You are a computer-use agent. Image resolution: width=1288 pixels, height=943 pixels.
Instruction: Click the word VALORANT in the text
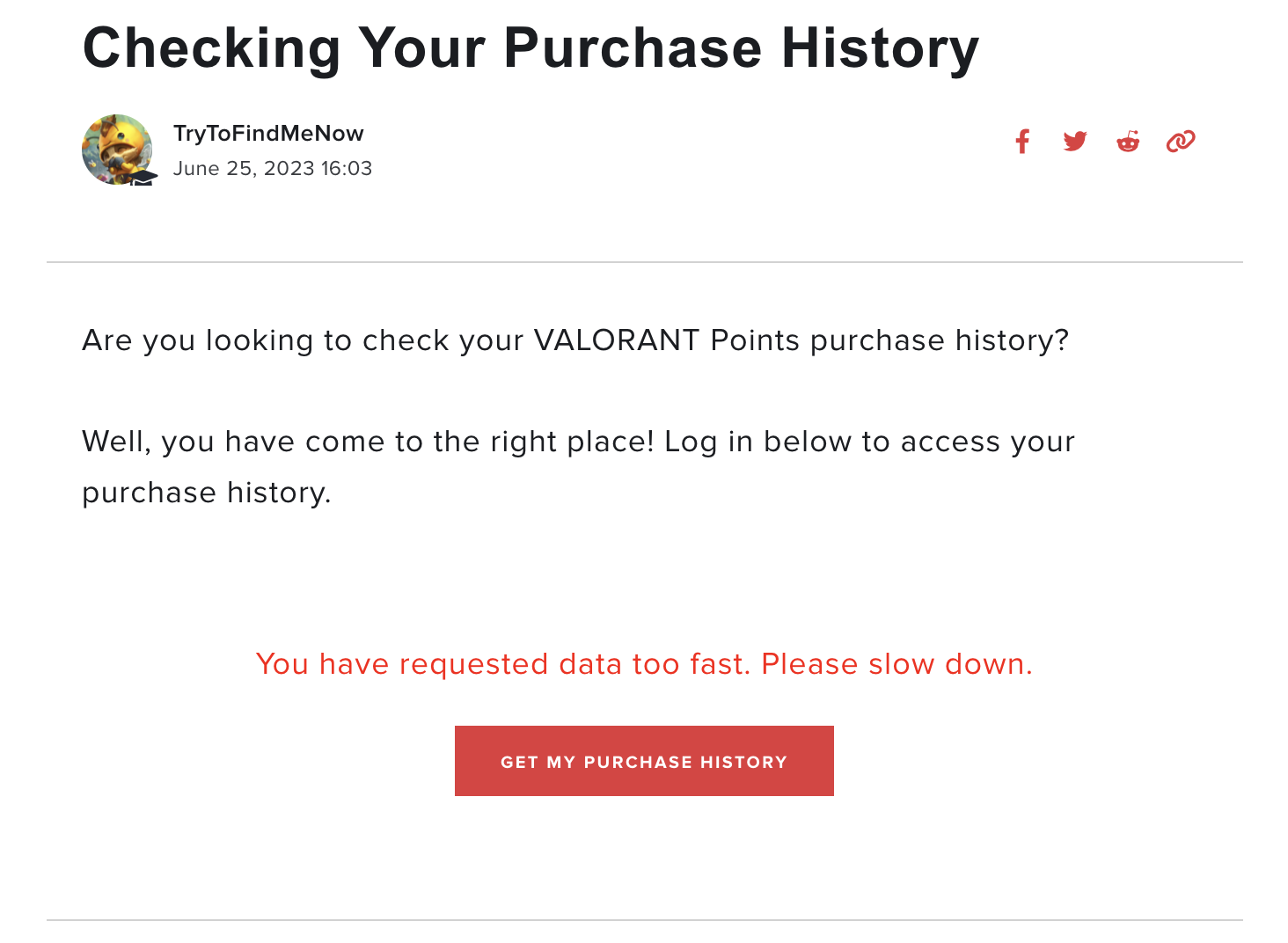(617, 340)
